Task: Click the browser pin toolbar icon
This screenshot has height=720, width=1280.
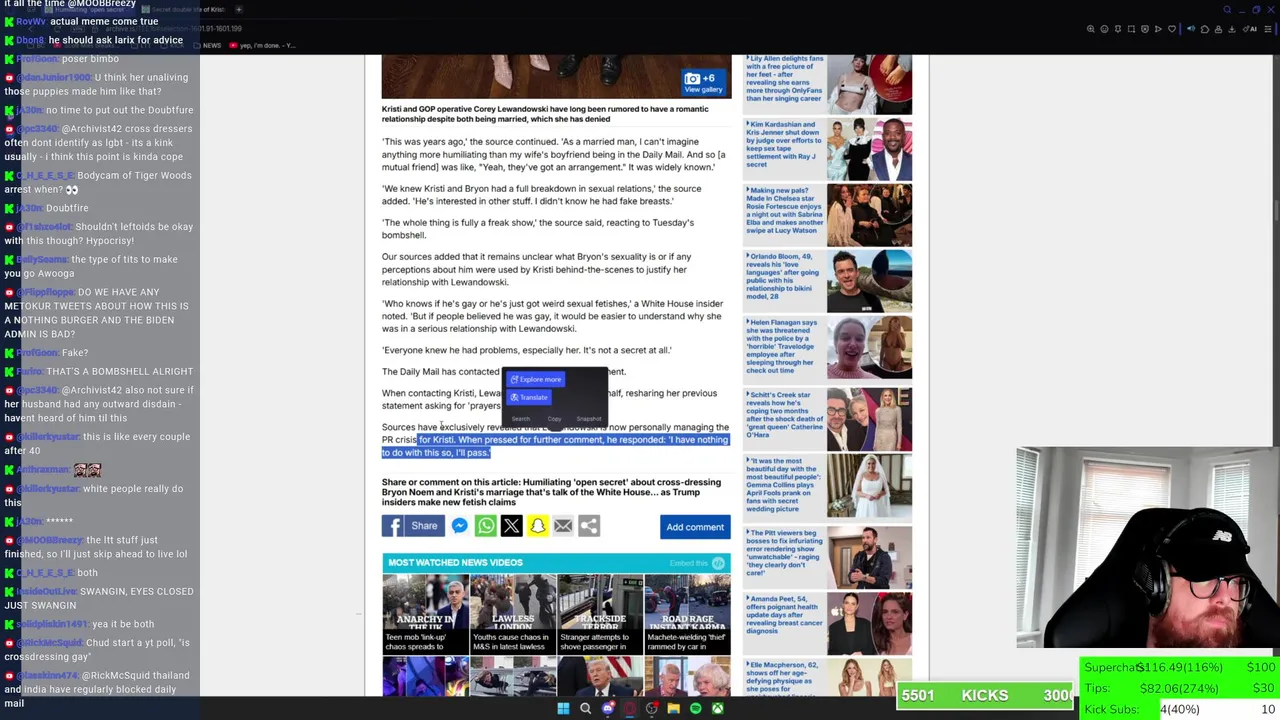Action: coord(1118,29)
